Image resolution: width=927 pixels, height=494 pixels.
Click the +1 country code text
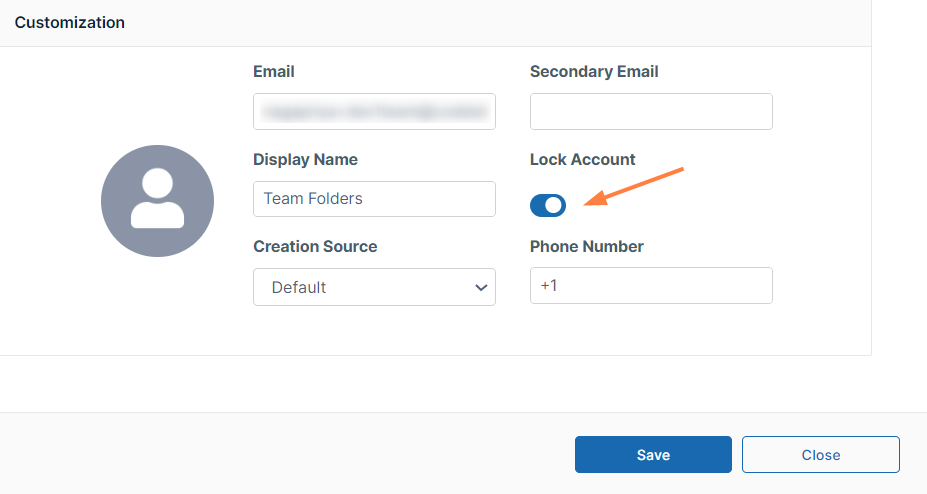tap(549, 286)
